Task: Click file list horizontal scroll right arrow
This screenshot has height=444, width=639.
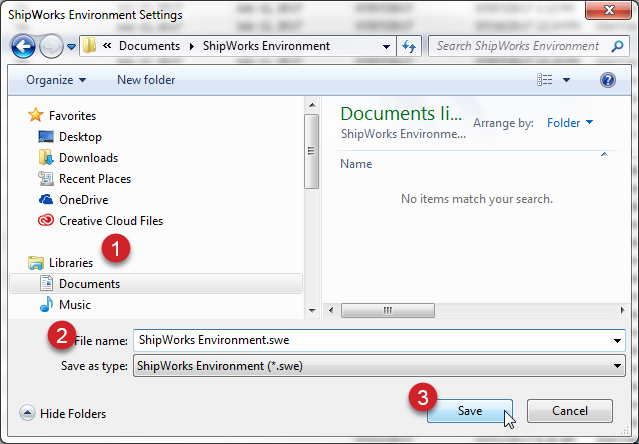Action: pos(622,310)
